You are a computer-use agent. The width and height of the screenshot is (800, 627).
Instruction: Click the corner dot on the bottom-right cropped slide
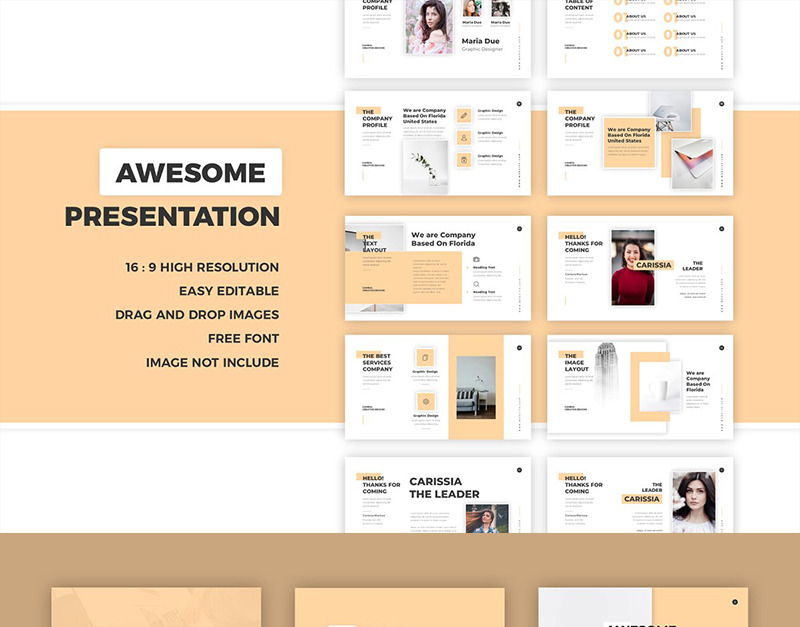click(735, 603)
